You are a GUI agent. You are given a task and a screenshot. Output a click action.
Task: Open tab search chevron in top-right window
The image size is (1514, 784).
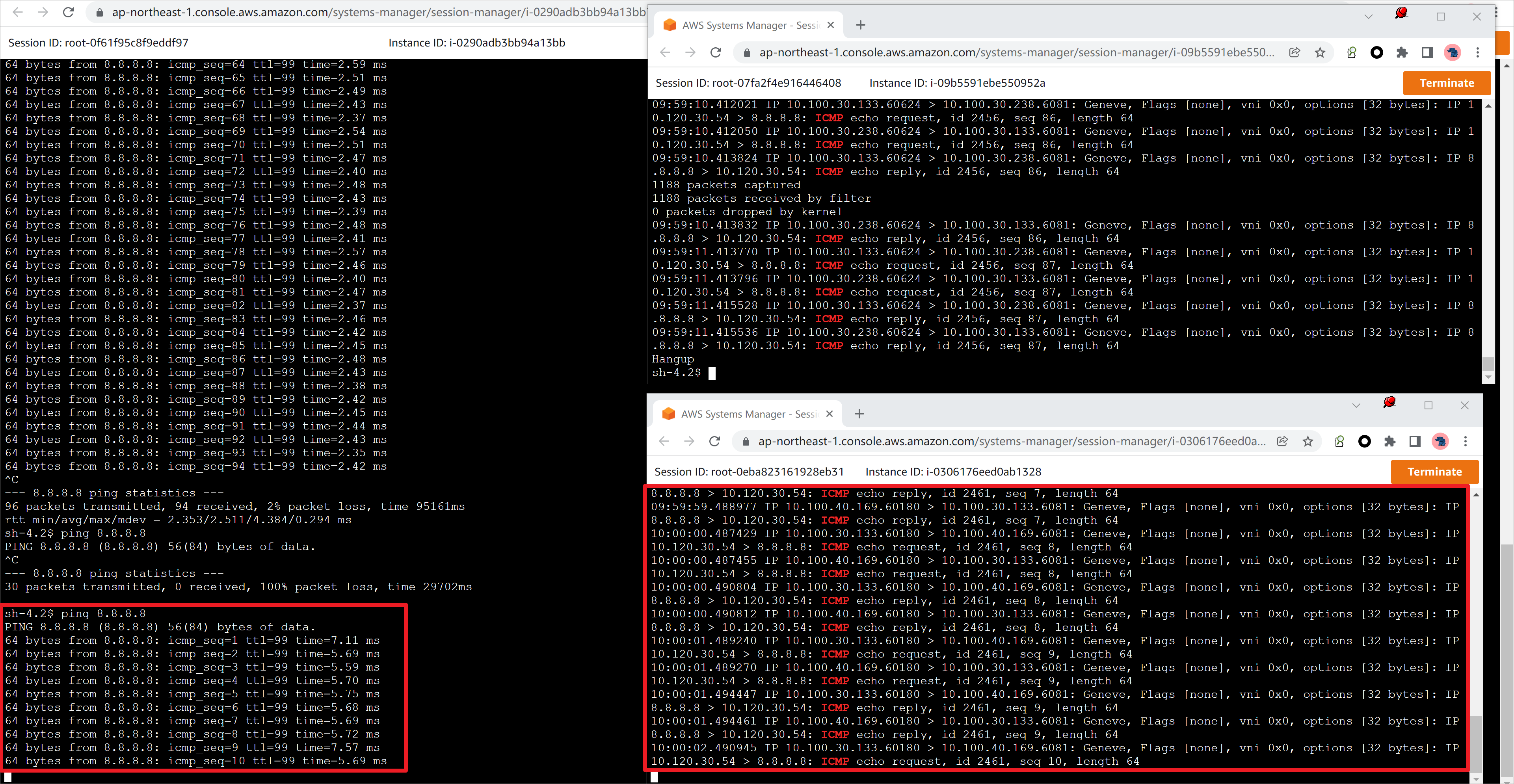[x=1368, y=17]
